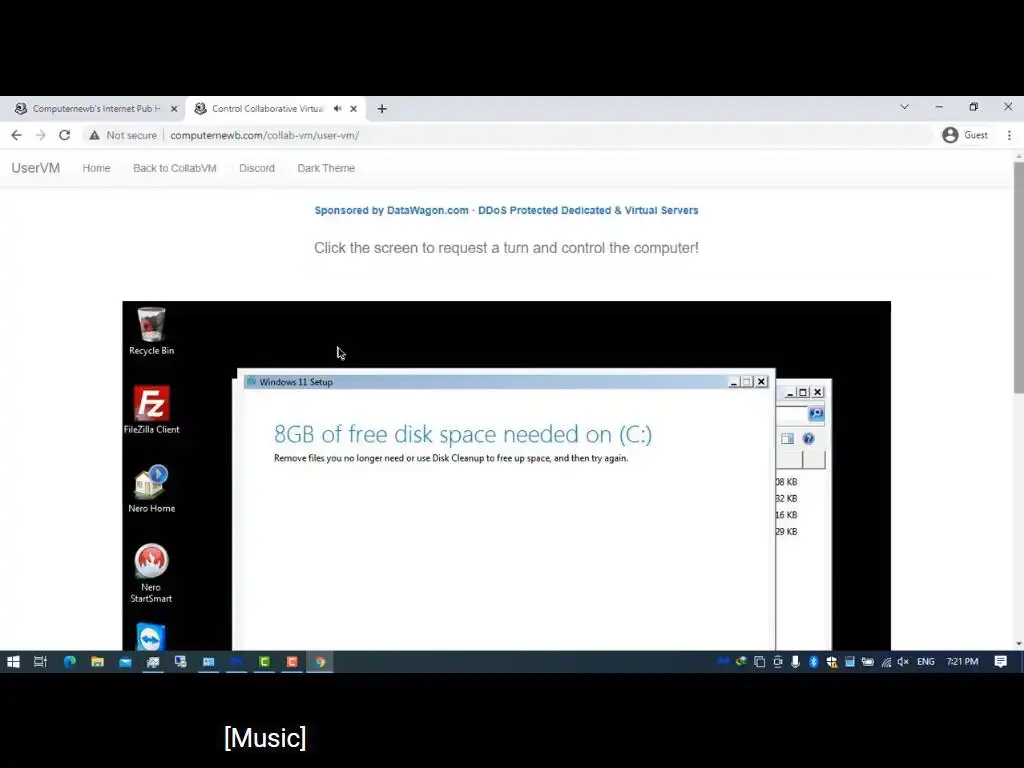Launch FileZilla Client desktop icon

(x=151, y=409)
